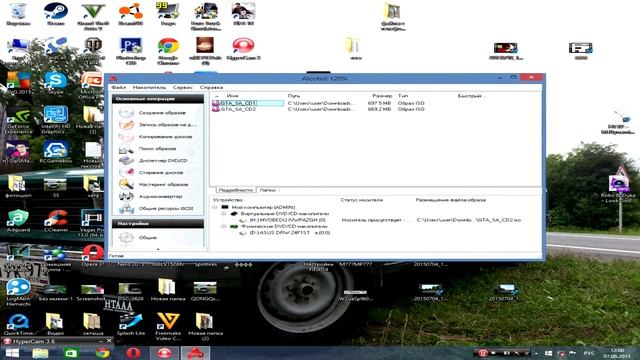Open Splash Lite desktop shortcut
This screenshot has height=360, width=640.
click(x=131, y=325)
